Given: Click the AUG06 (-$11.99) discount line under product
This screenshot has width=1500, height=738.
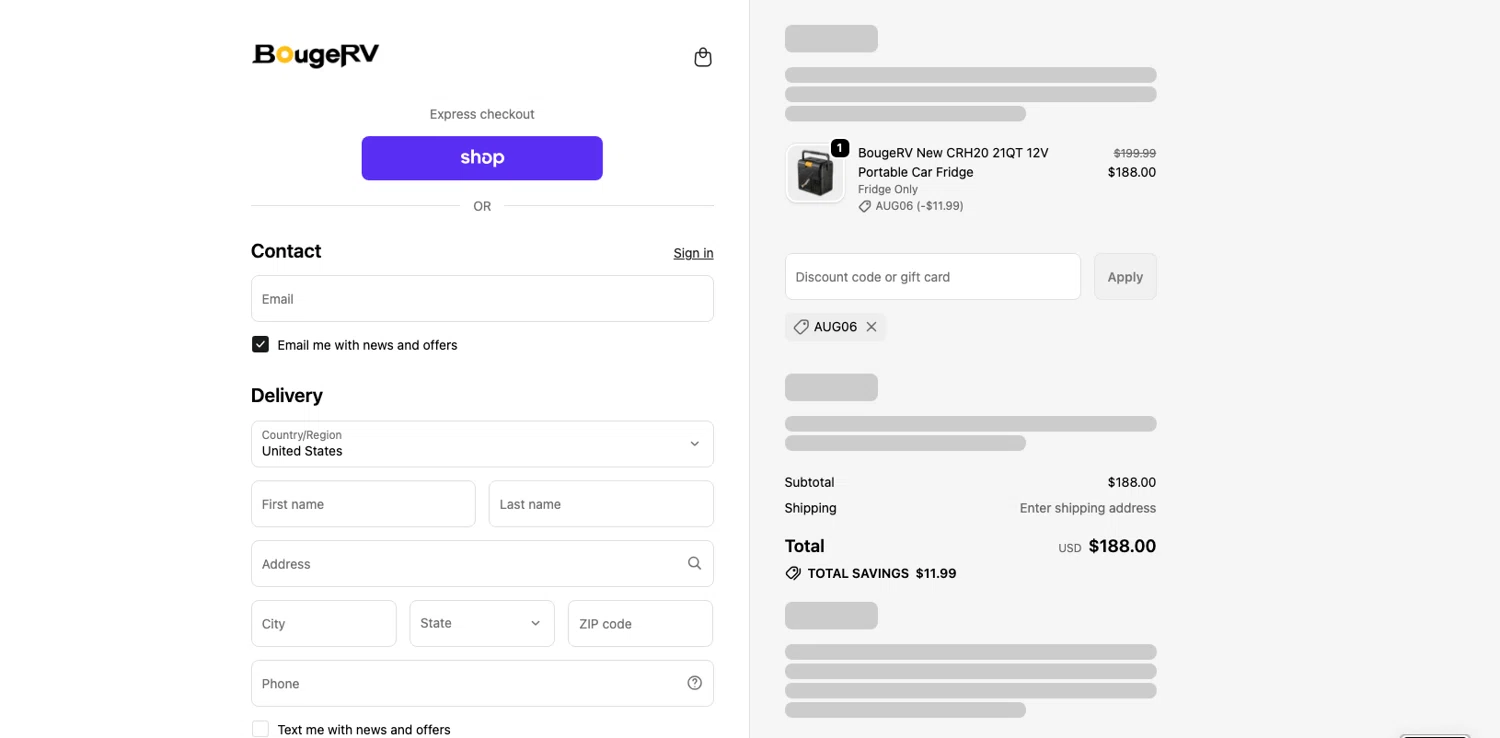Looking at the screenshot, I should pos(911,206).
